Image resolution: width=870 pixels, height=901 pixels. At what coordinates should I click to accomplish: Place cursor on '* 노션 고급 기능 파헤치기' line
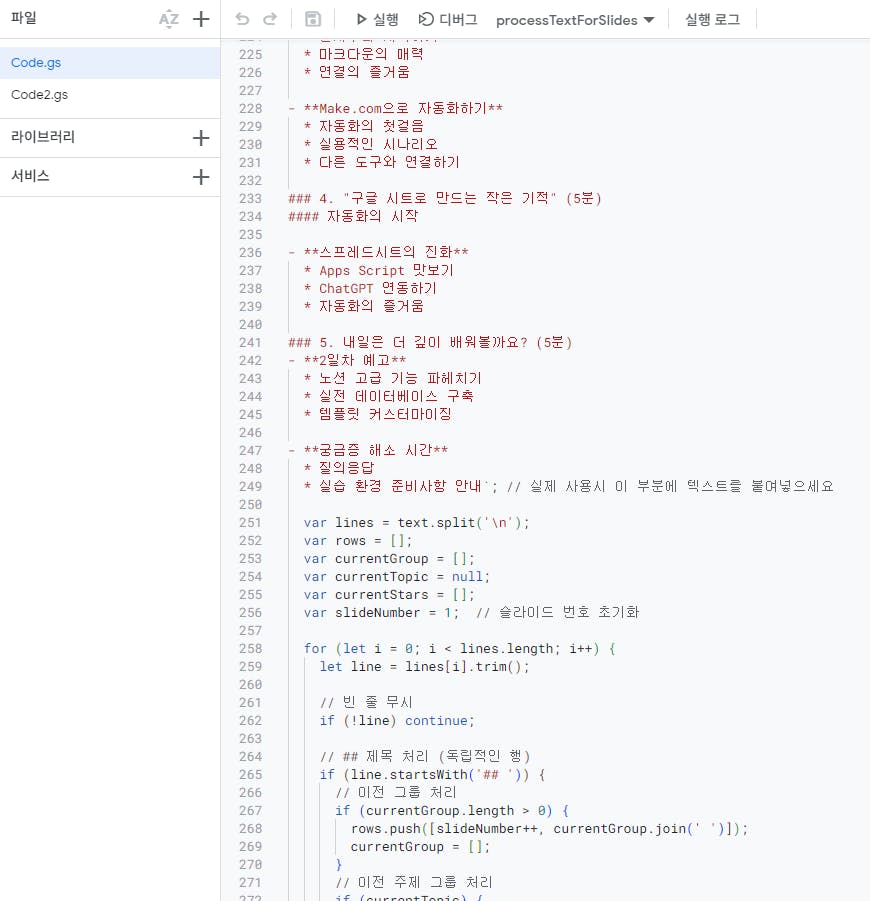[392, 379]
